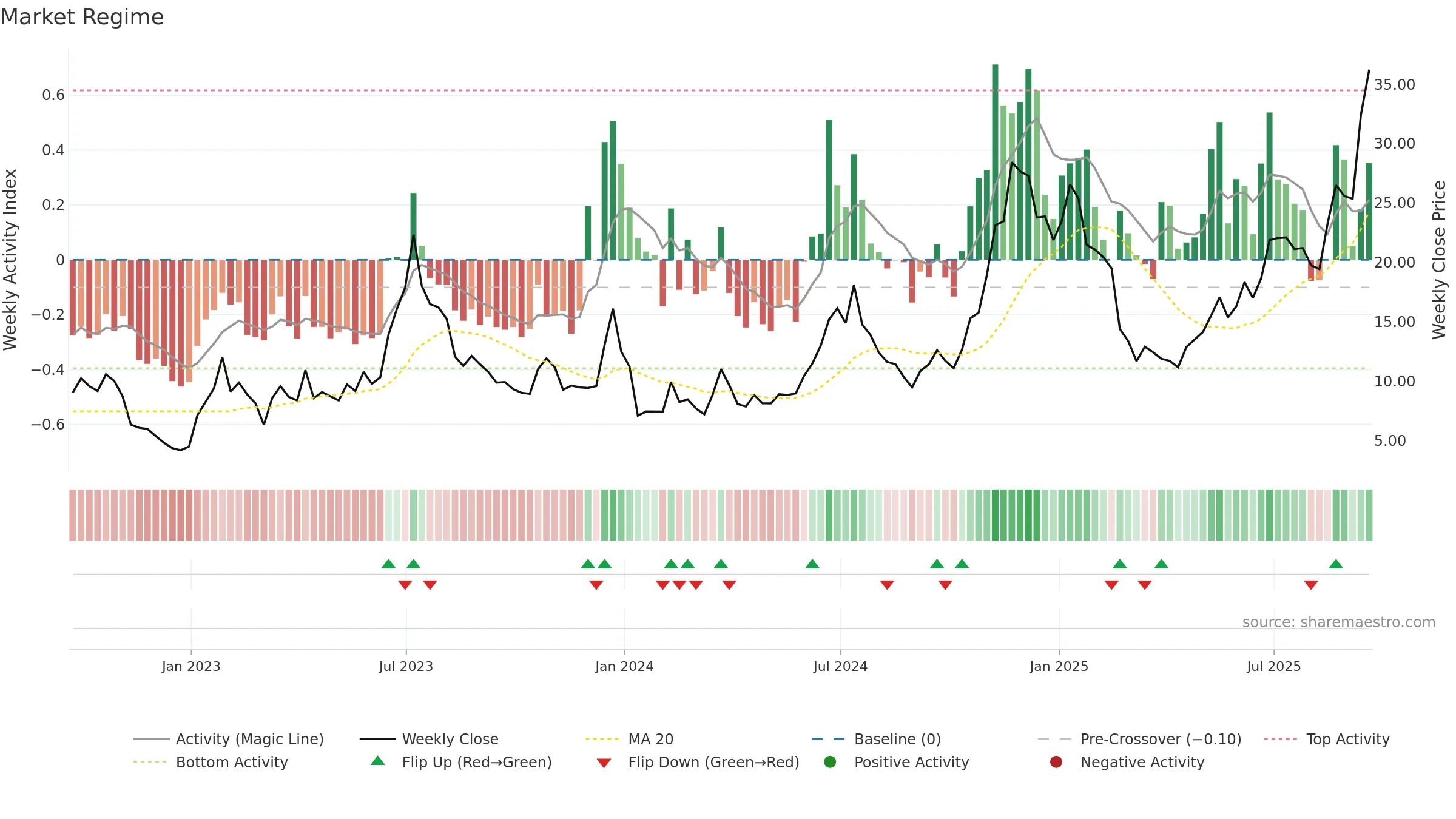Screen dimensions: 1456x819
Task: Toggle the Flip Down (Green→Red) legend entry
Action: (698, 762)
